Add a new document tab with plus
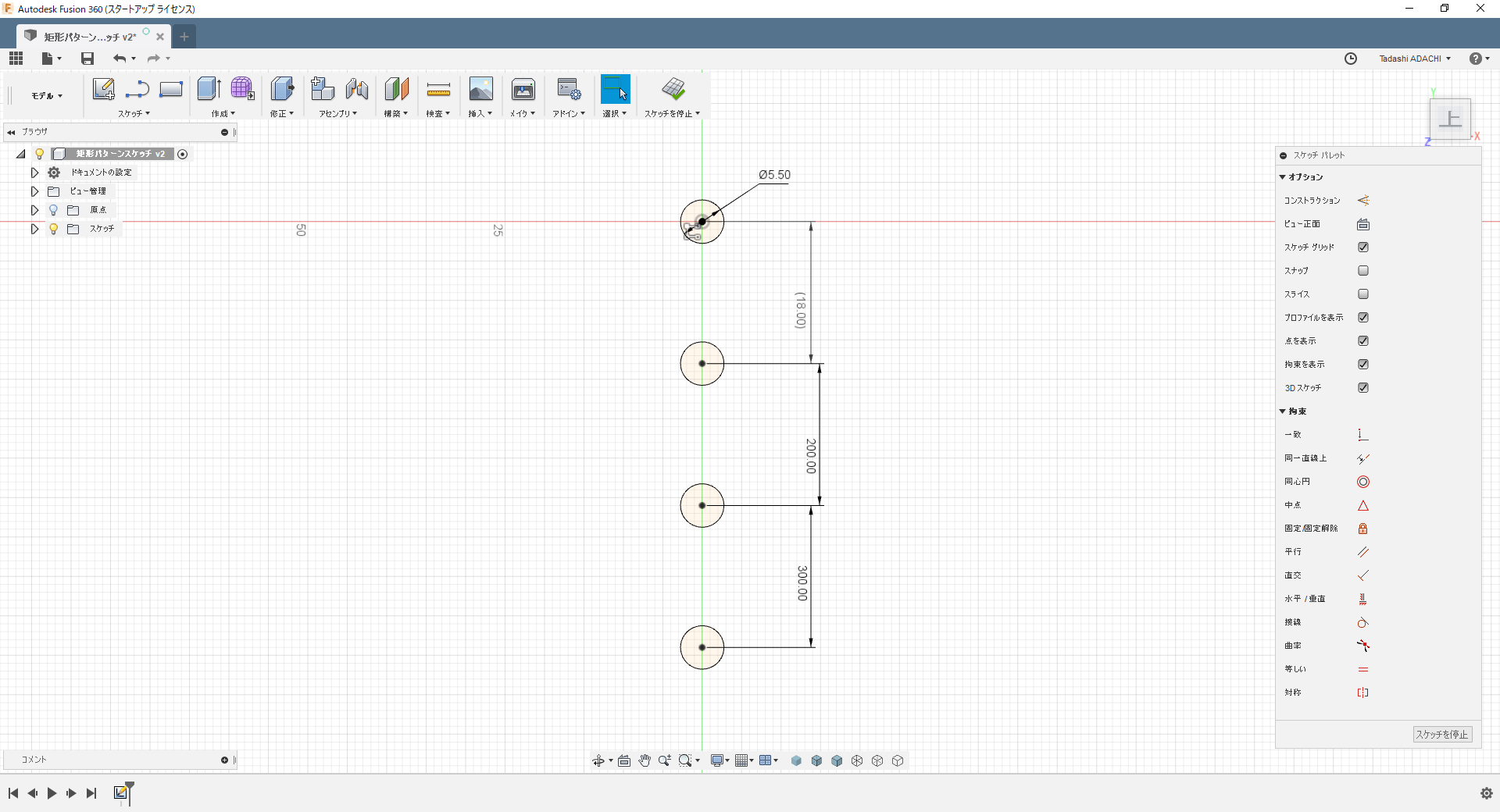Viewport: 1500px width, 812px height. [184, 36]
